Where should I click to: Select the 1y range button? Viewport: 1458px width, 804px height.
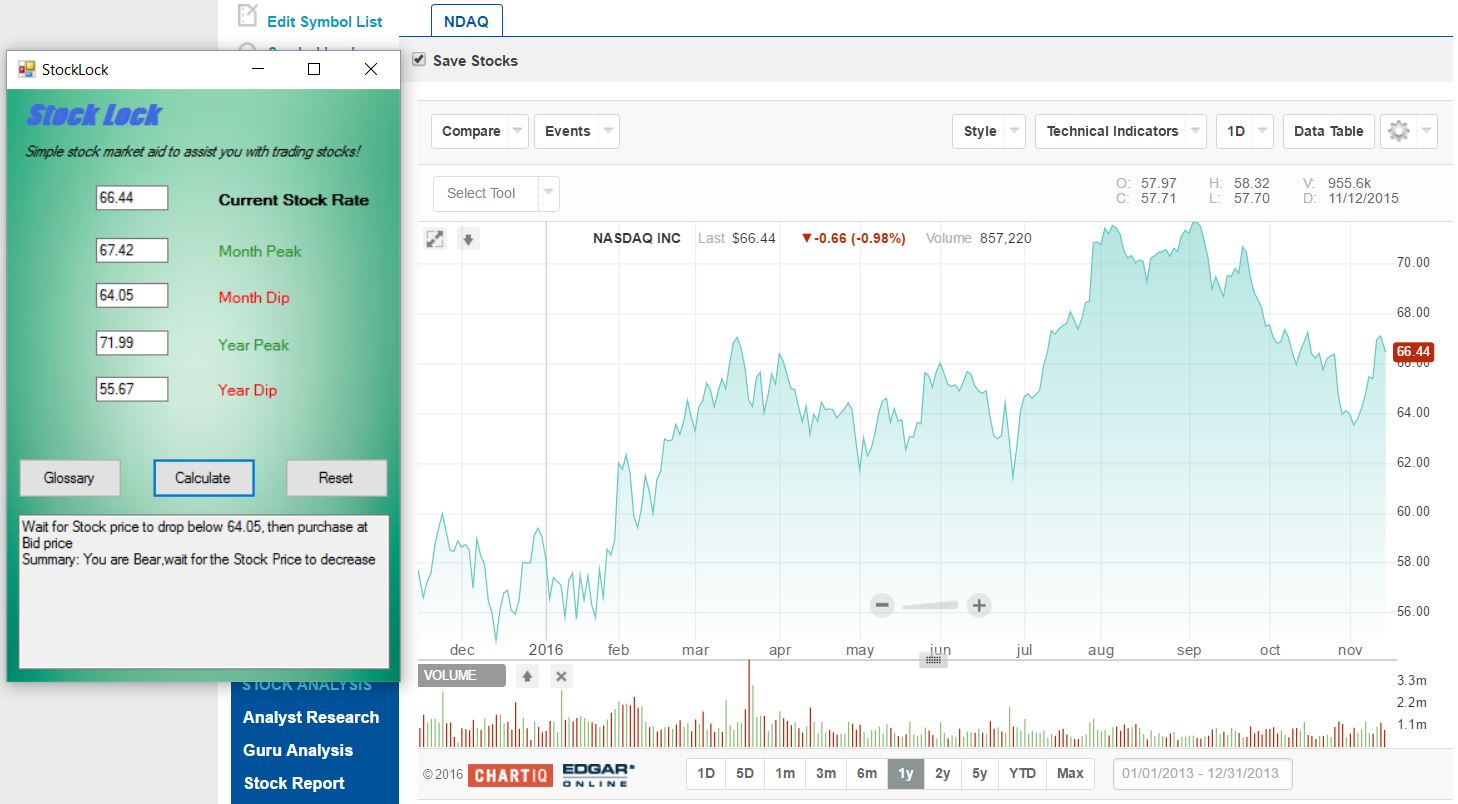(x=906, y=773)
